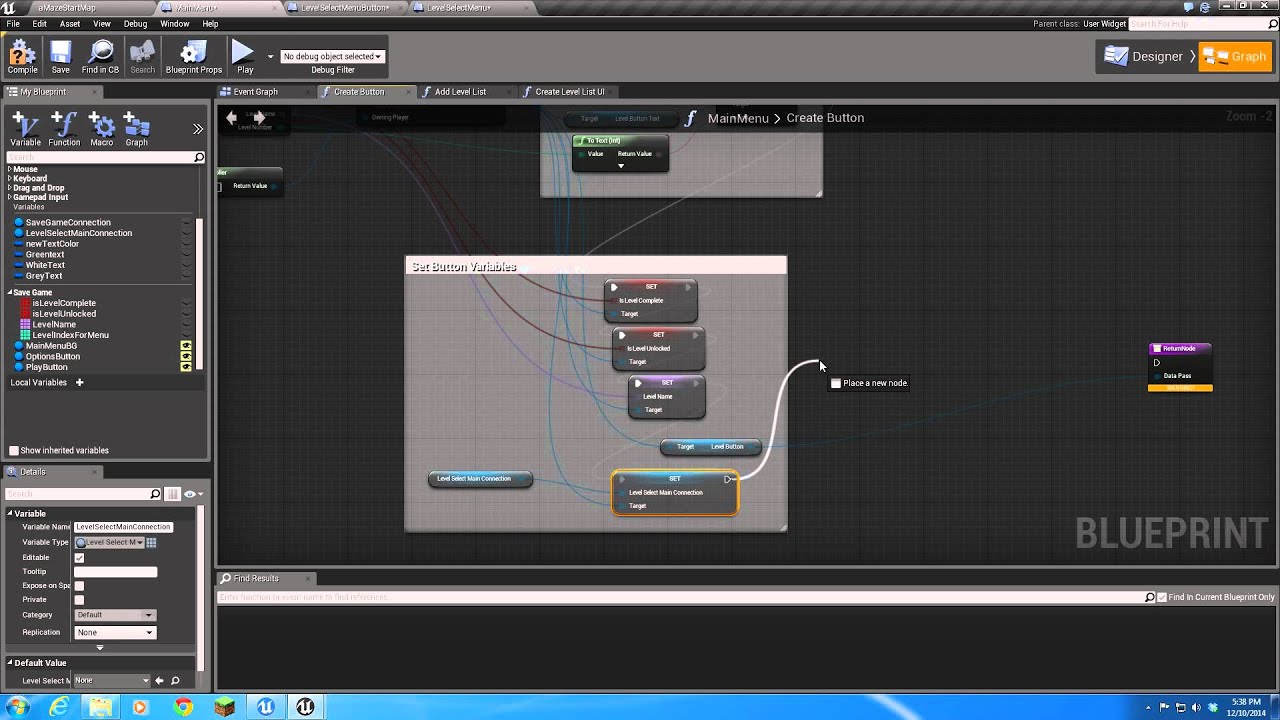Click the Find Results search field

point(680,597)
